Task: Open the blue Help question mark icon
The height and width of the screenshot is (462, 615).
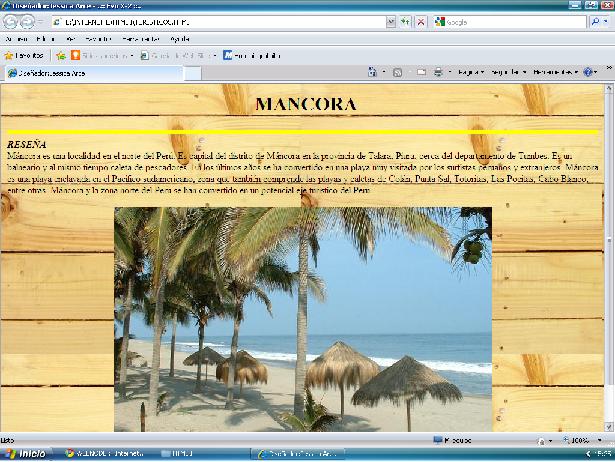Action: tap(588, 72)
